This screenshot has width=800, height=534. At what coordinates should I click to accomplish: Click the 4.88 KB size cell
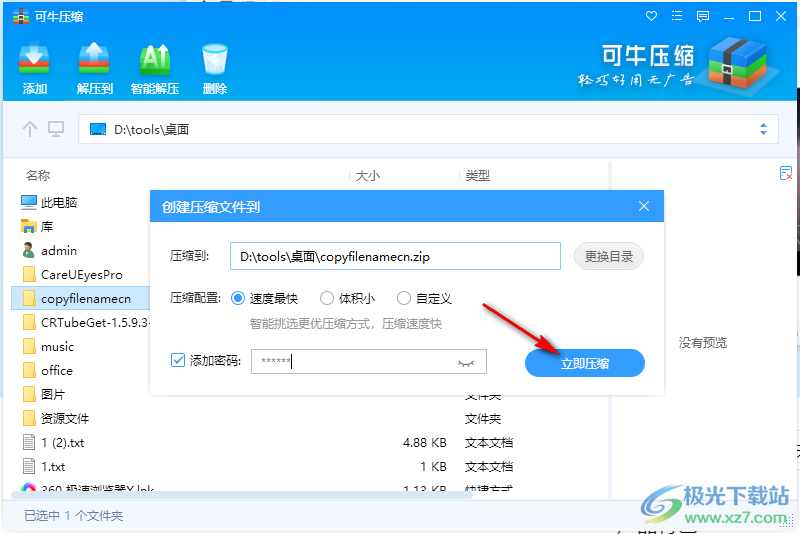click(424, 442)
